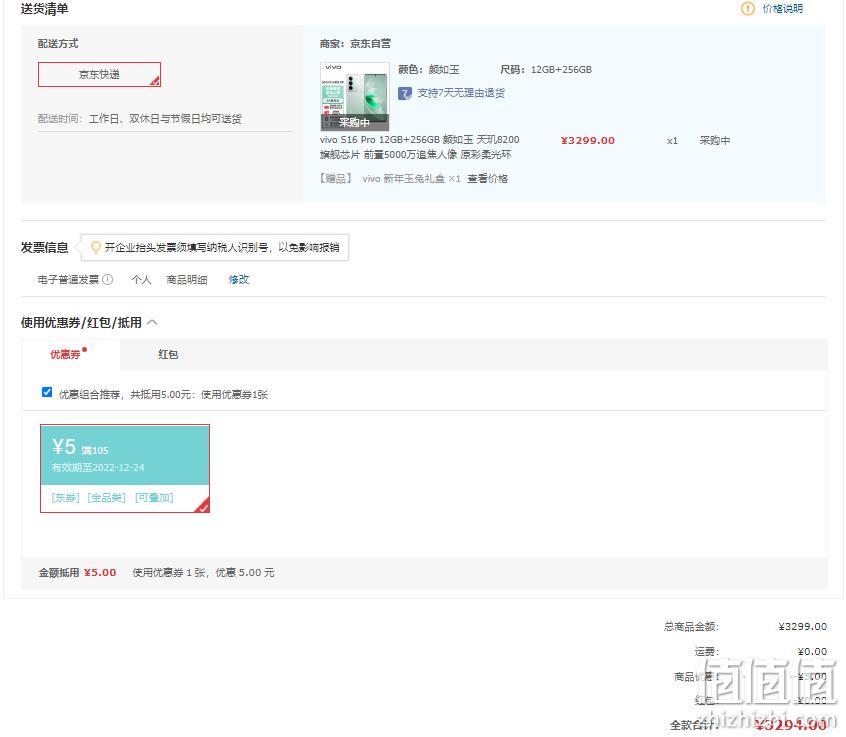Click the 个人 invoice title text
This screenshot has width=846, height=737.
(x=141, y=279)
